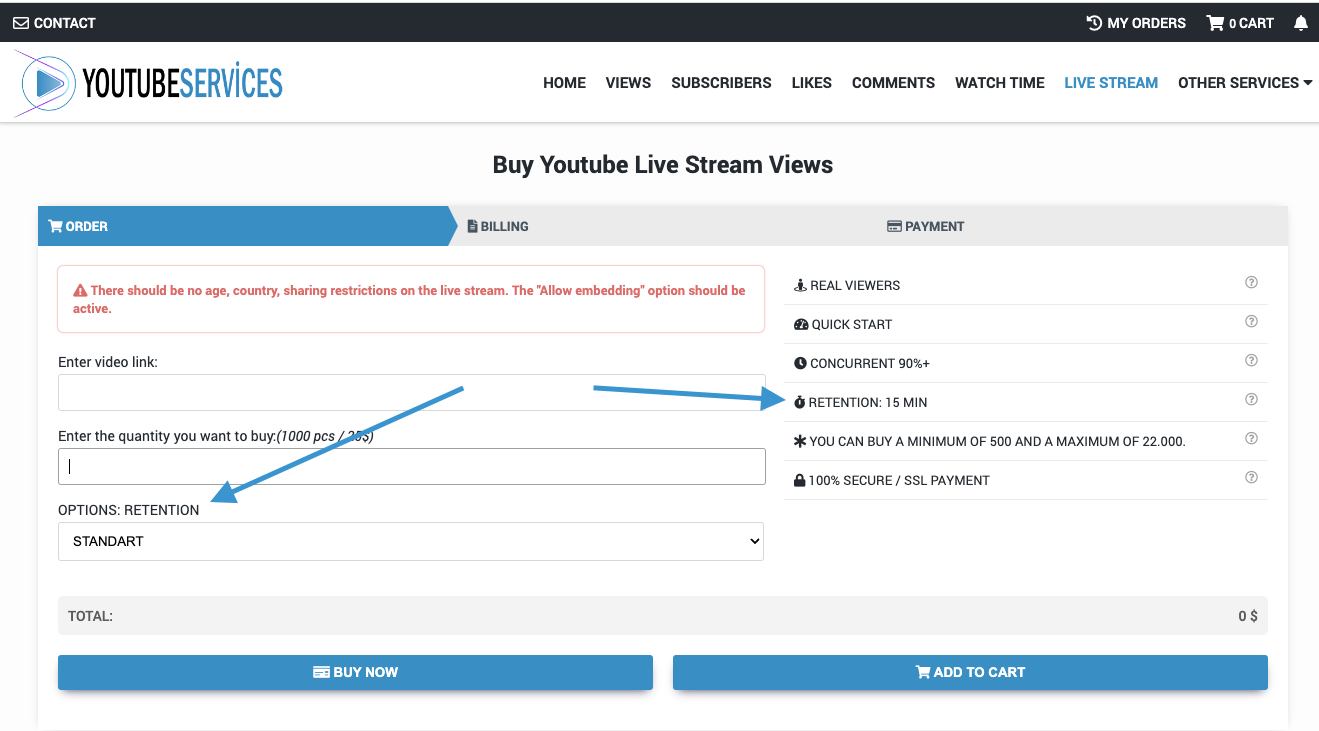Open the Watch Time menu item
Screen dimensions: 1319x731
coord(999,83)
